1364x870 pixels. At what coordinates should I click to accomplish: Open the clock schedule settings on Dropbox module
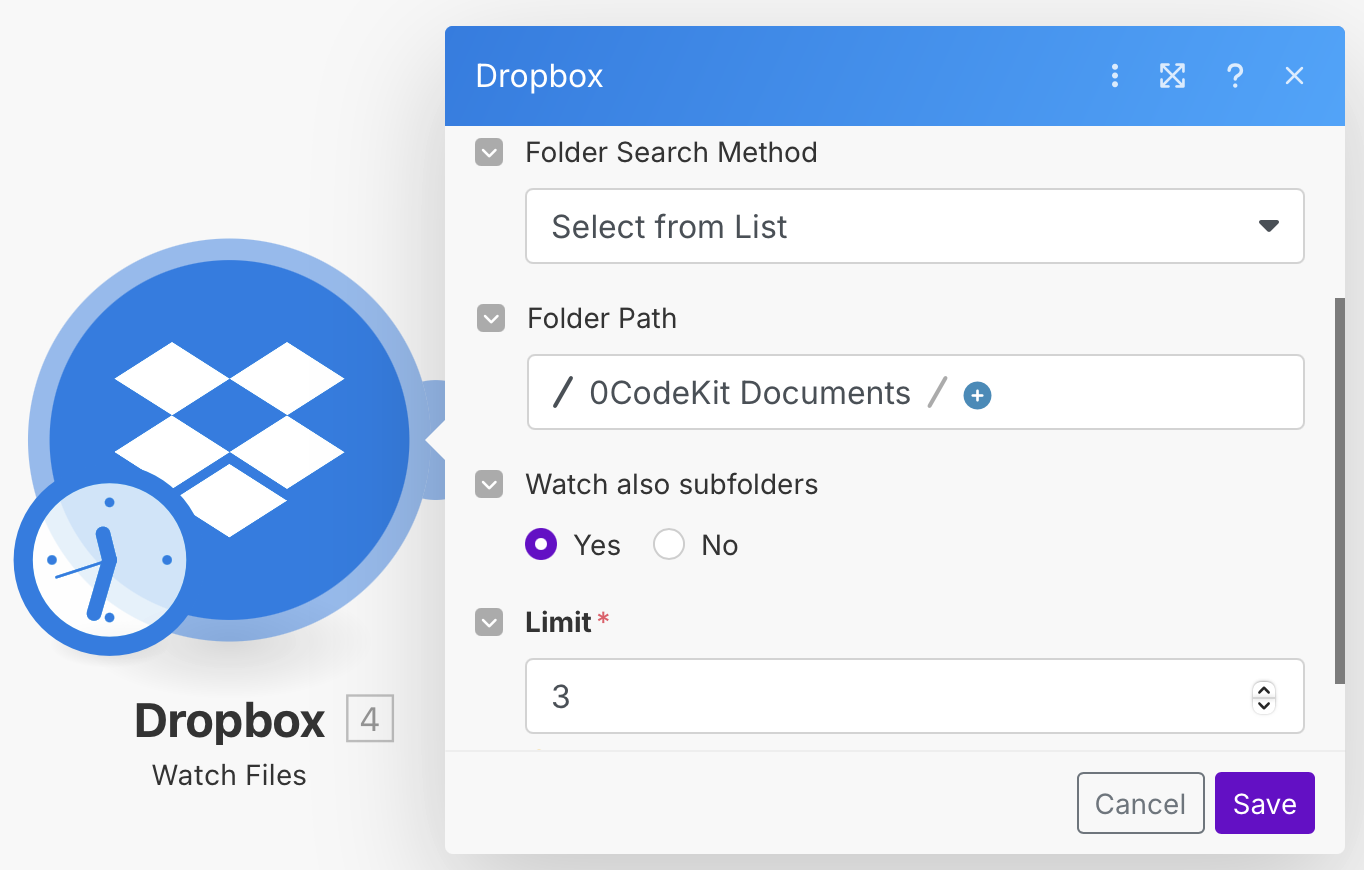109,560
